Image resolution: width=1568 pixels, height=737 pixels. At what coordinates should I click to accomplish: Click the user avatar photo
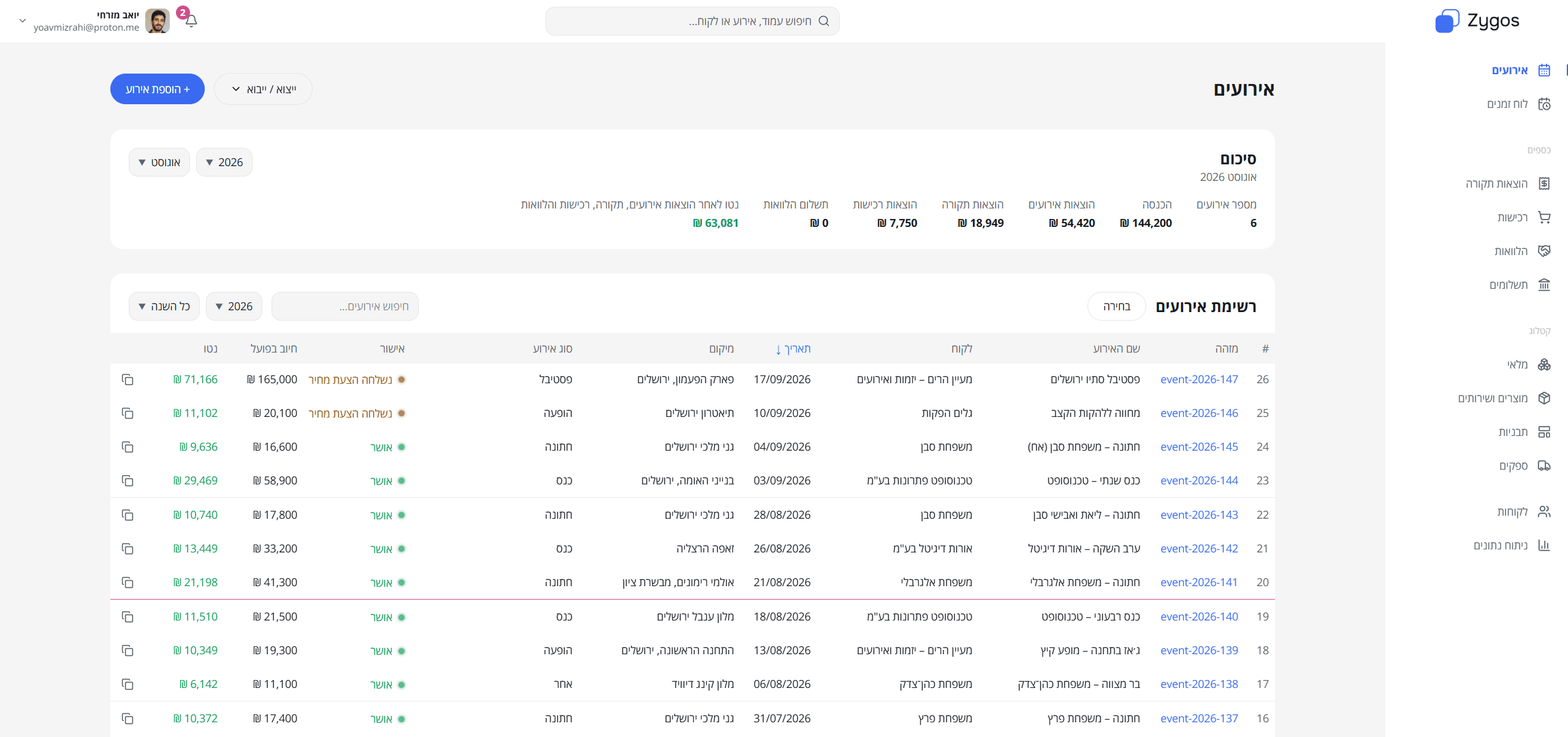(158, 21)
